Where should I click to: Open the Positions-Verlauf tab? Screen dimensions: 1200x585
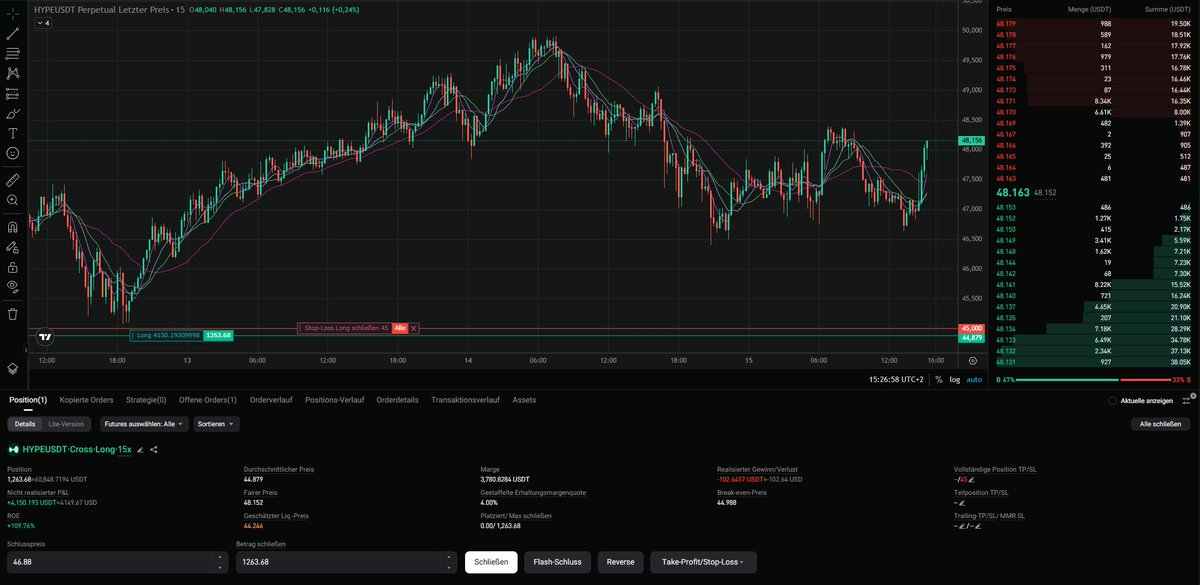coord(335,399)
